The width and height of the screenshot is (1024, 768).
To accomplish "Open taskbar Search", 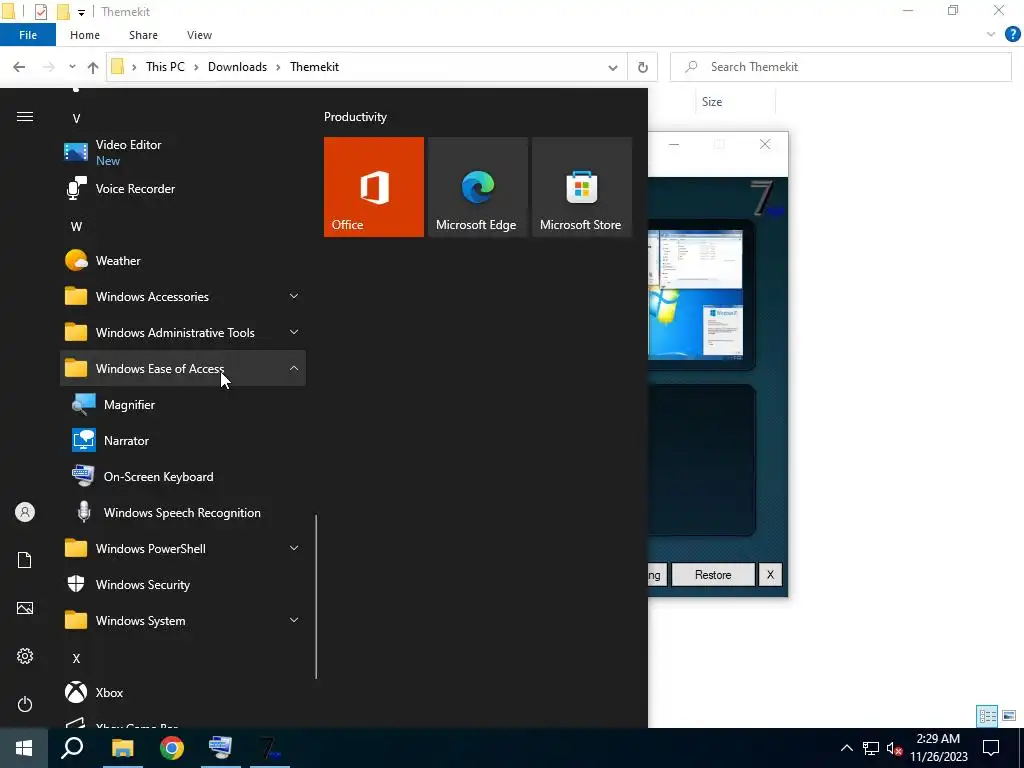I will click(x=72, y=748).
